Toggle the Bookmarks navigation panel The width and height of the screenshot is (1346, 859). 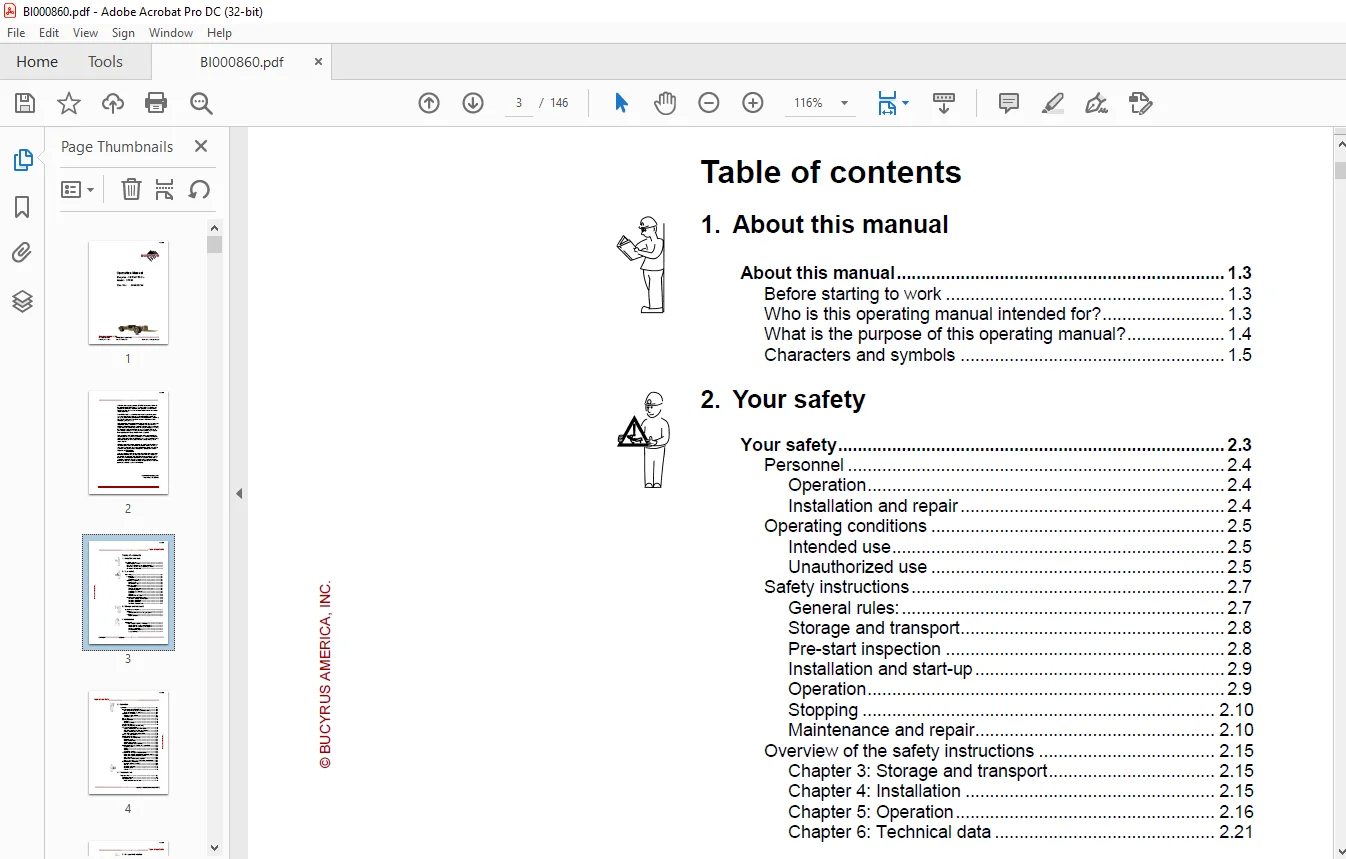[x=22, y=207]
